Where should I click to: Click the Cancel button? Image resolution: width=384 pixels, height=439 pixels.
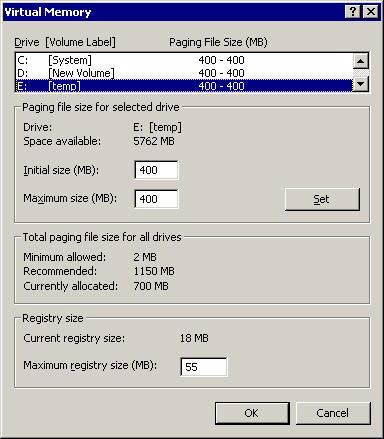pyautogui.click(x=333, y=413)
